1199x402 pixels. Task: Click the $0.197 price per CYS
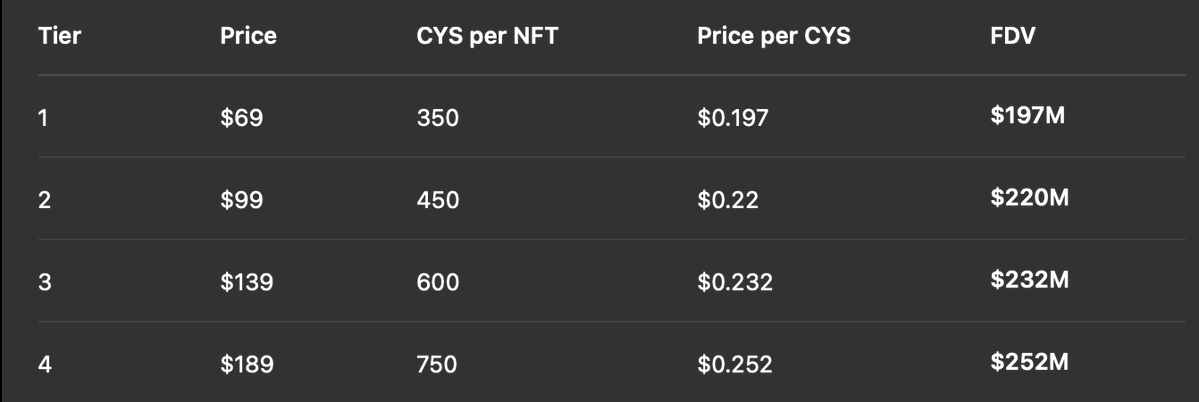point(733,118)
